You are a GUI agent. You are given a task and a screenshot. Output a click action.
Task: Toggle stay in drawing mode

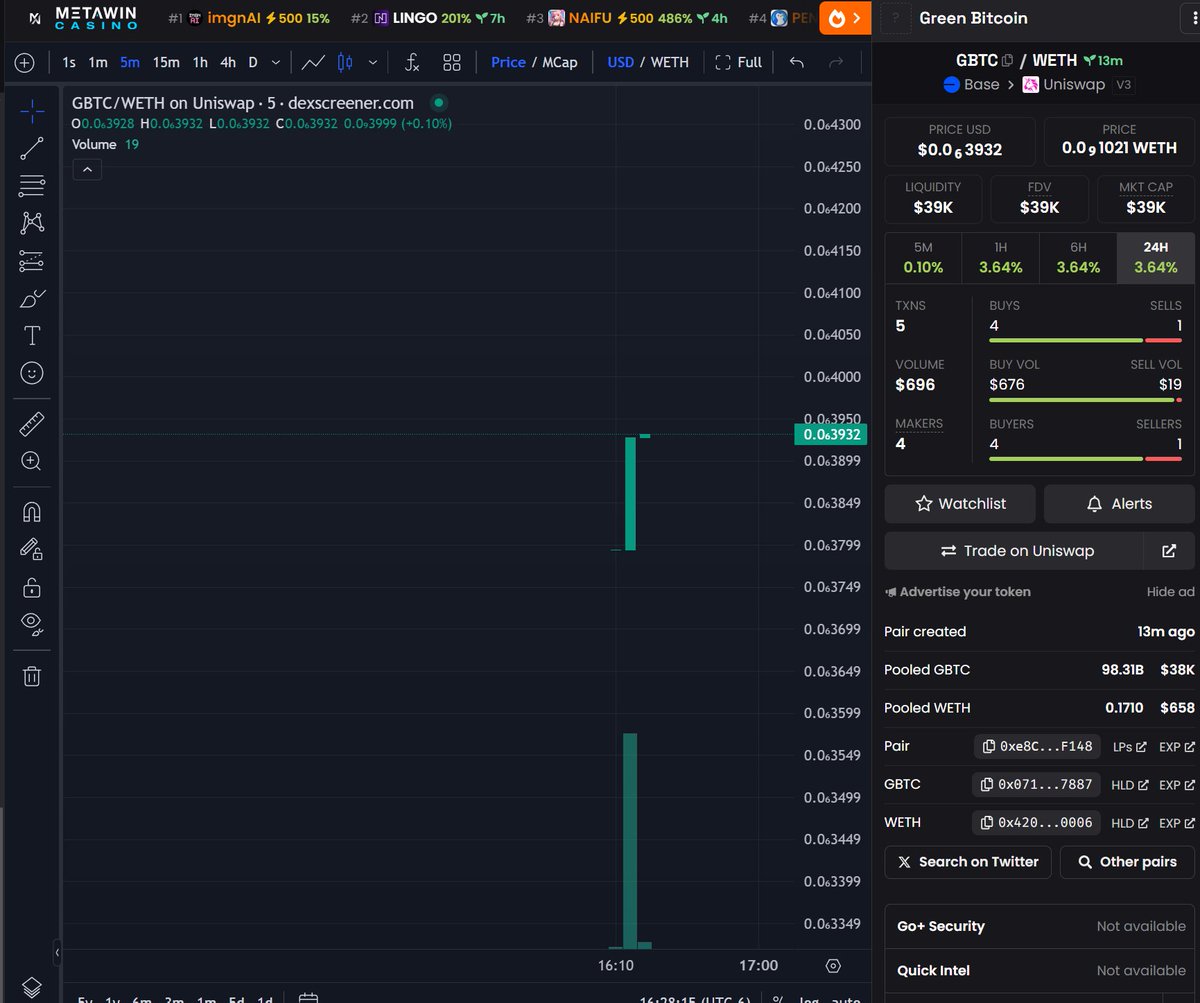click(32, 549)
